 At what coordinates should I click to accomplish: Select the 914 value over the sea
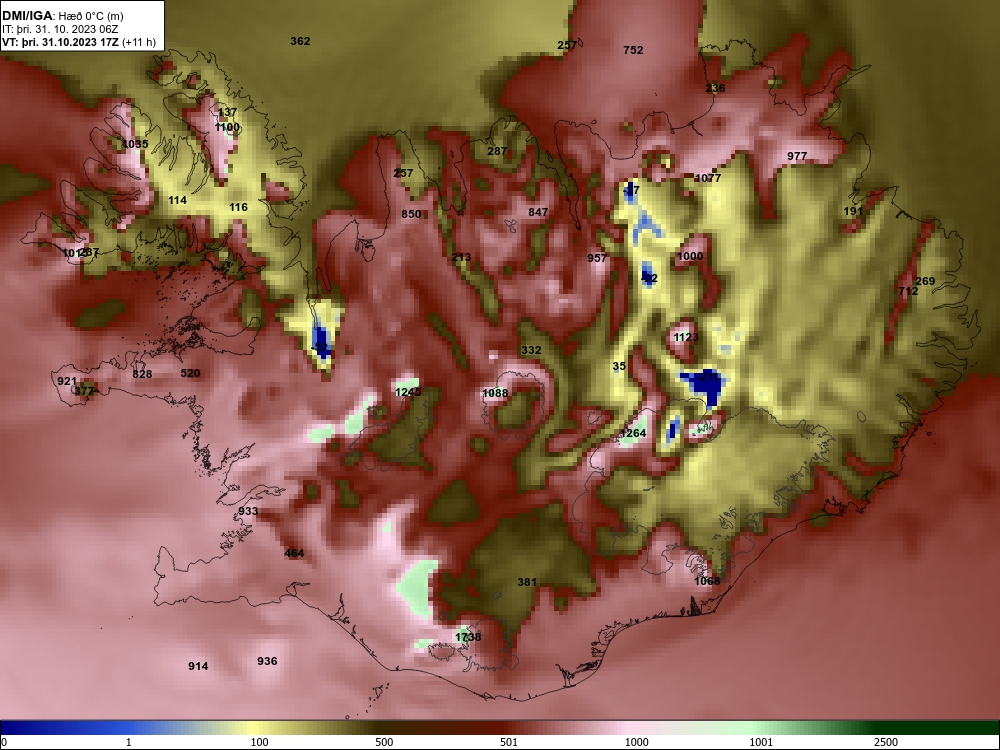198,666
